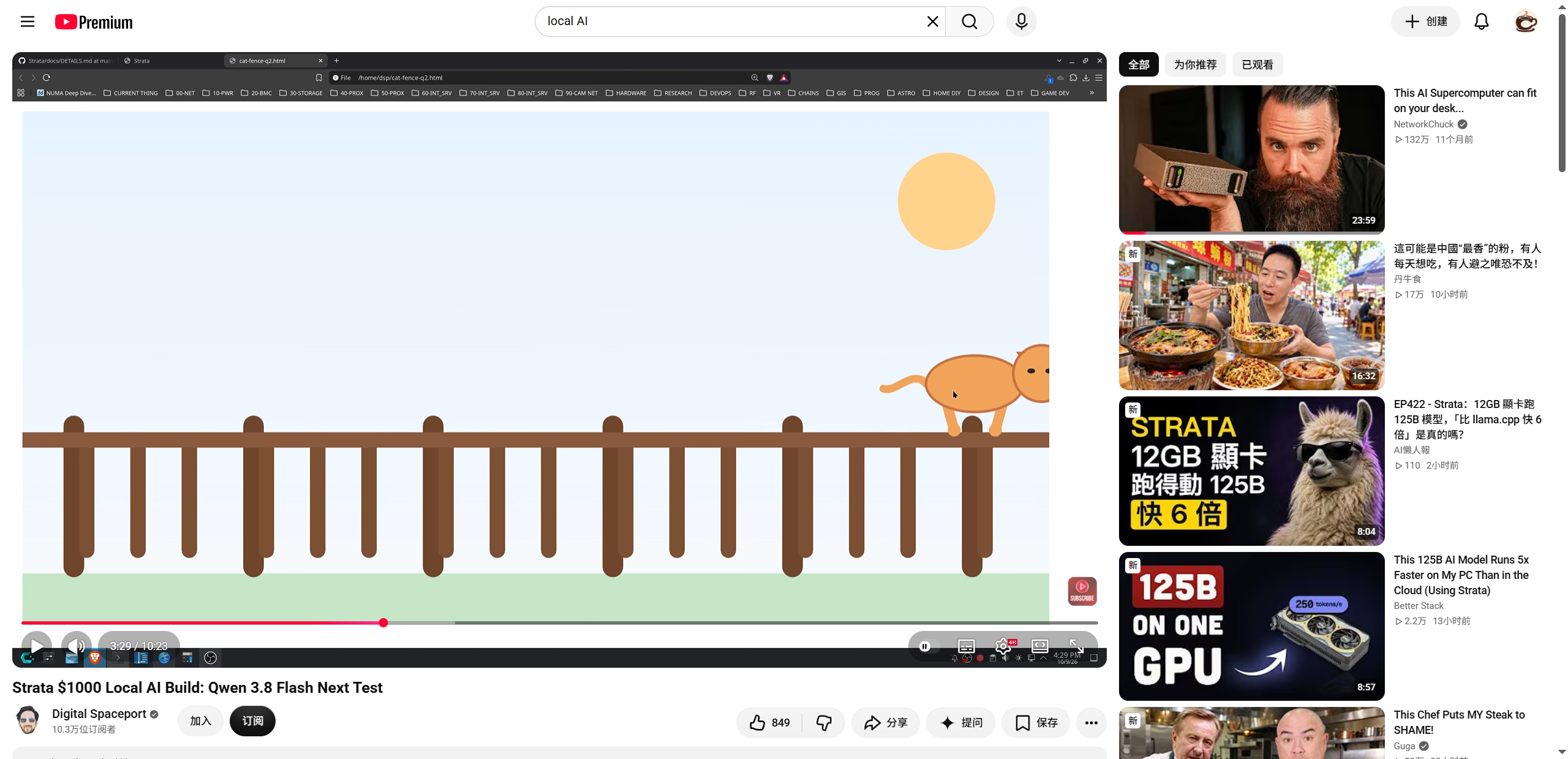Start voice search with microphone icon

tap(1021, 21)
